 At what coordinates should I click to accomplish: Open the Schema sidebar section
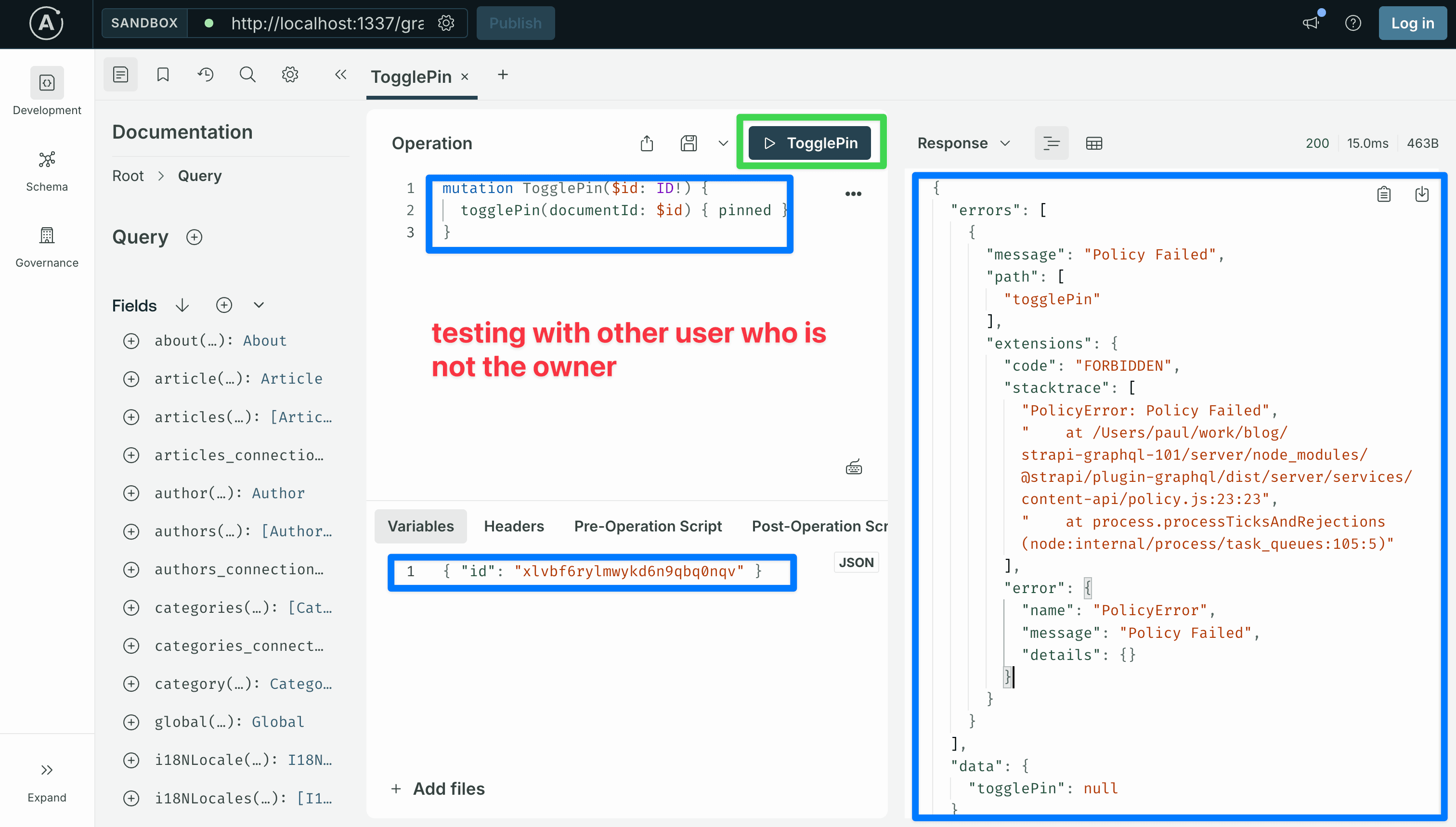47,171
